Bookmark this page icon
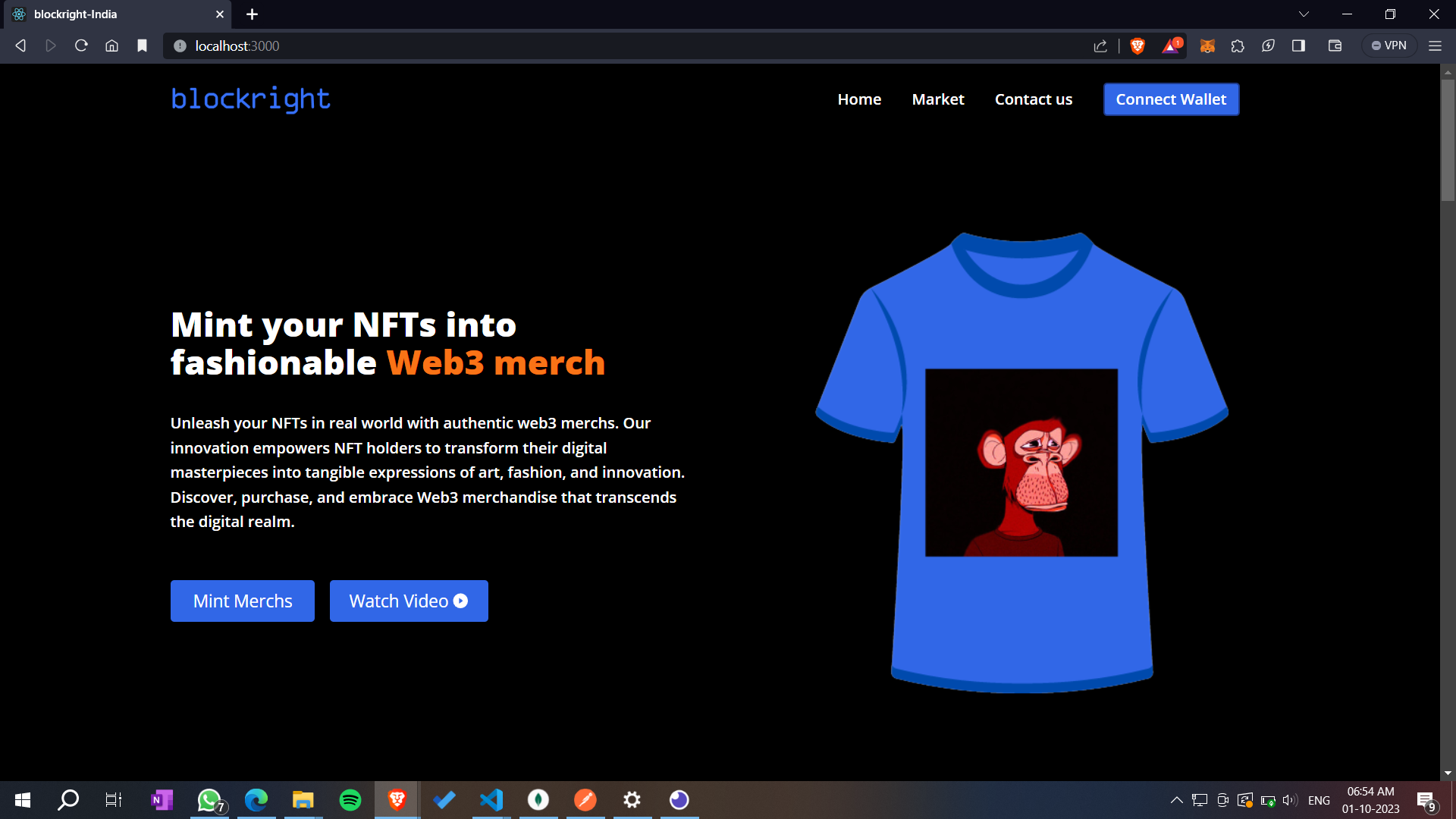The width and height of the screenshot is (1456, 819). (x=142, y=46)
